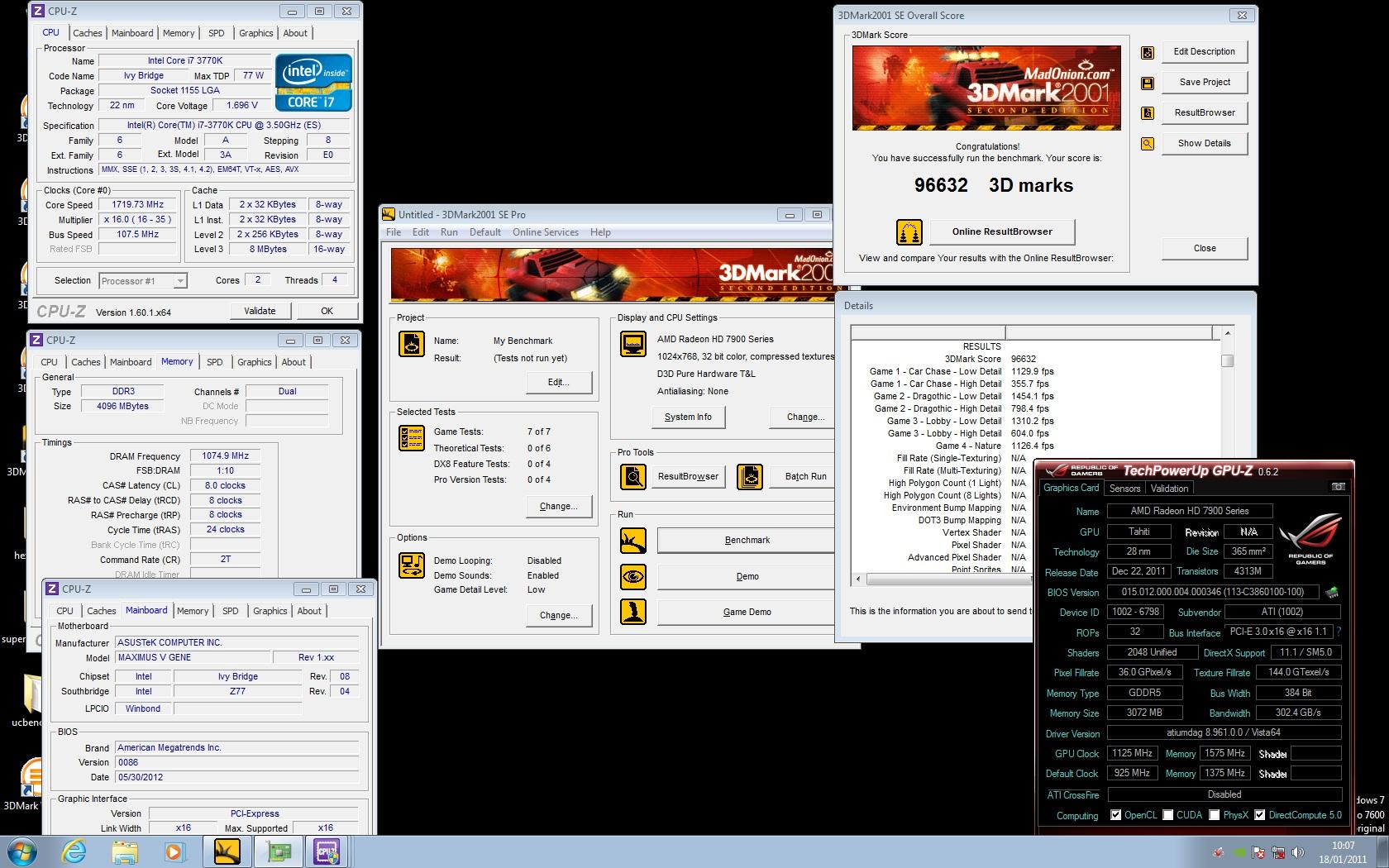Toggle the PhysX checkbox in GPU-Z
This screenshot has width=1389, height=868.
[x=1215, y=815]
